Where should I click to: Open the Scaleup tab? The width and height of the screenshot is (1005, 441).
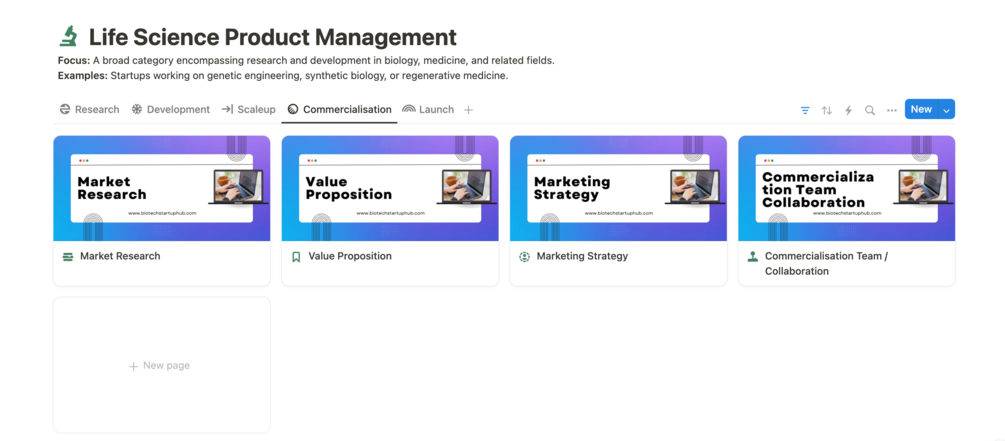tap(248, 110)
